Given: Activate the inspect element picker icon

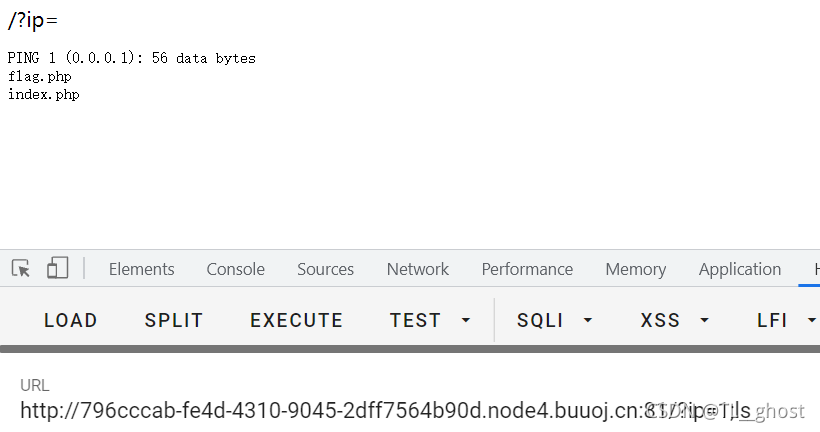Looking at the screenshot, I should 21,268.
